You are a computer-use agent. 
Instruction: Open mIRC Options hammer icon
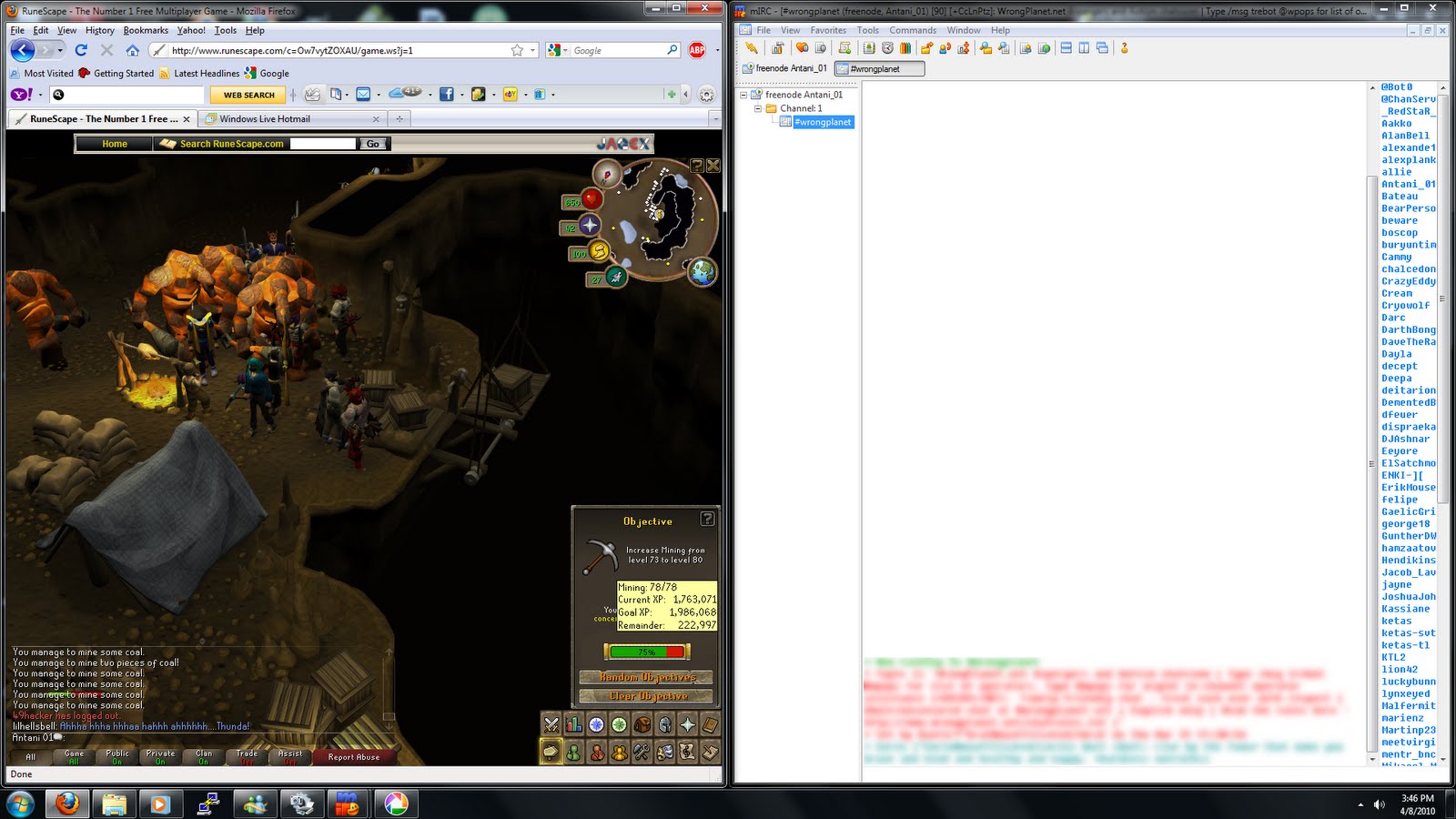click(777, 47)
